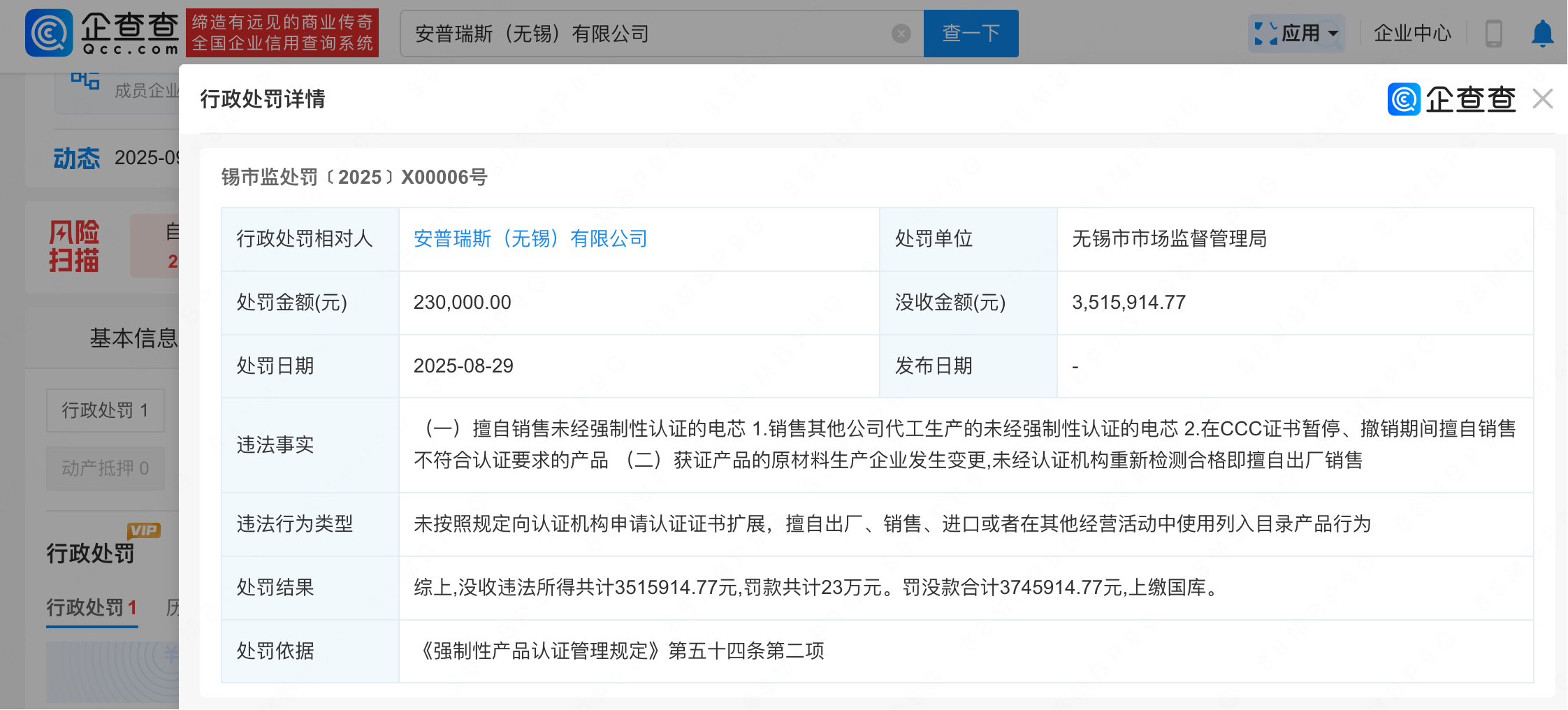
Task: Close the 行政处罚详情 dialog
Action: tap(1543, 99)
